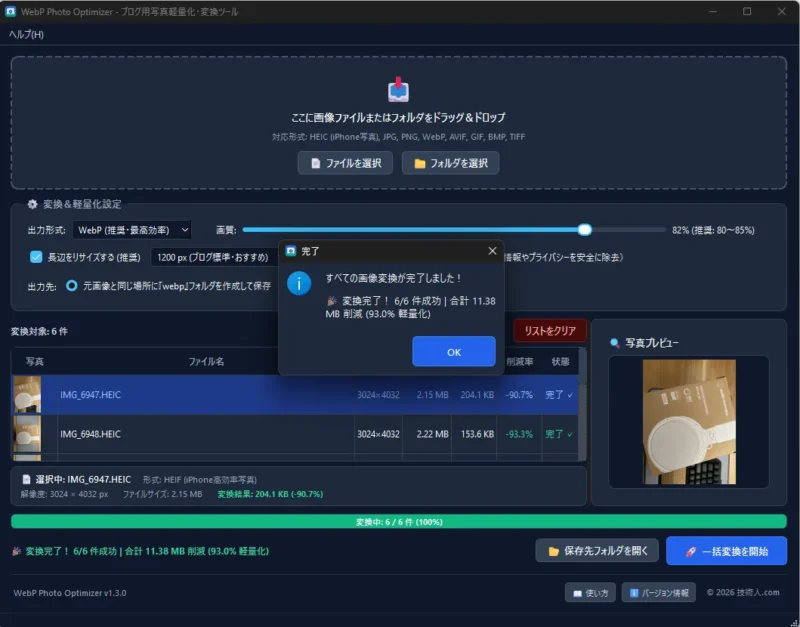
Task: Select the webp folder output radio button
Action: pos(71,286)
